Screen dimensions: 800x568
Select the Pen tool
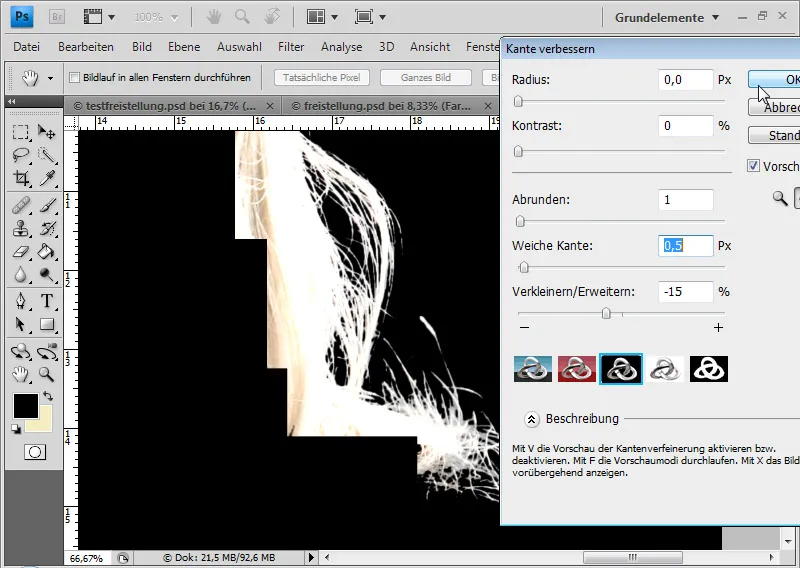click(x=20, y=301)
